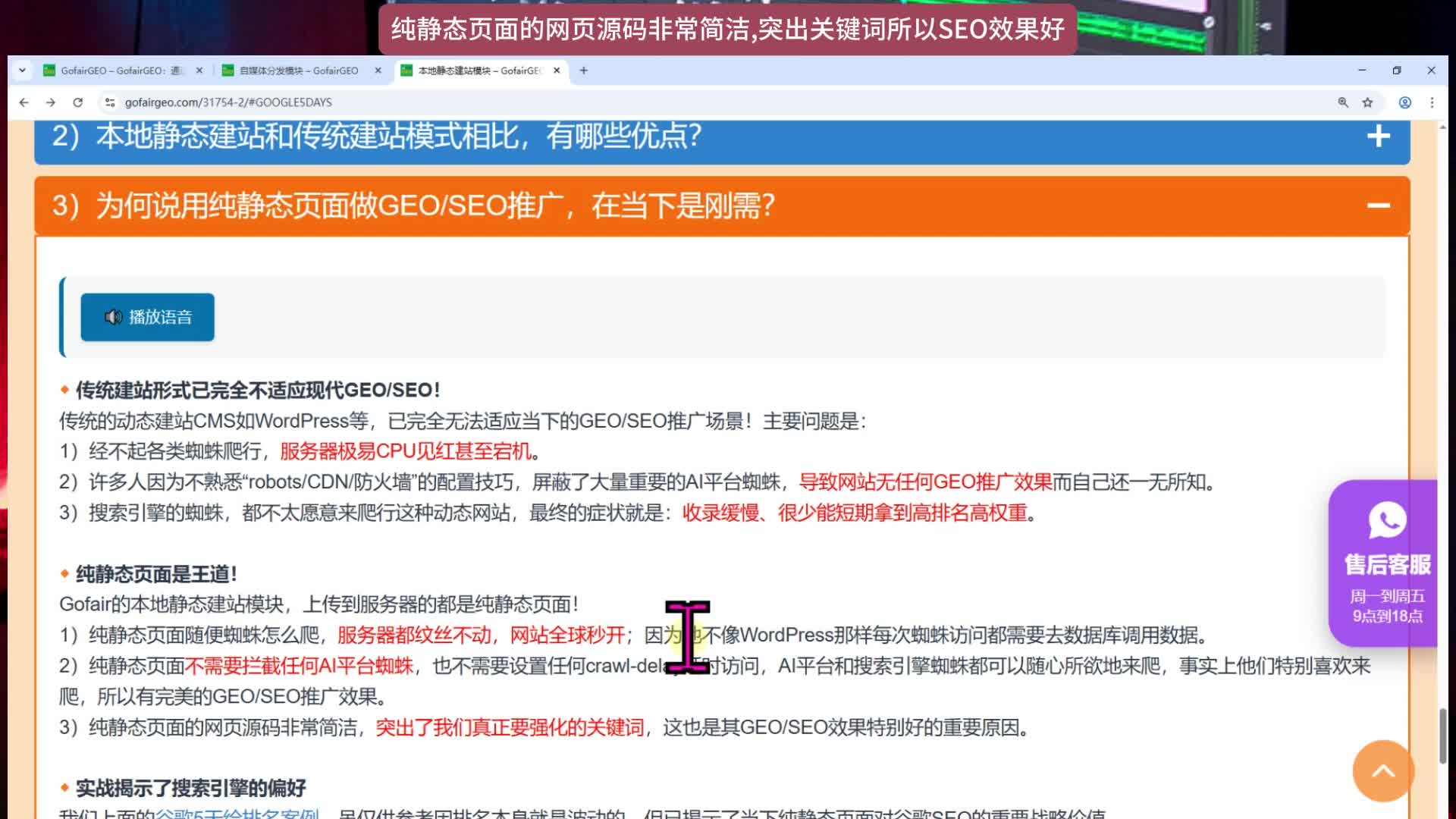The width and height of the screenshot is (1456, 819).
Task: Open the tab search dropdown arrow
Action: coord(22,71)
